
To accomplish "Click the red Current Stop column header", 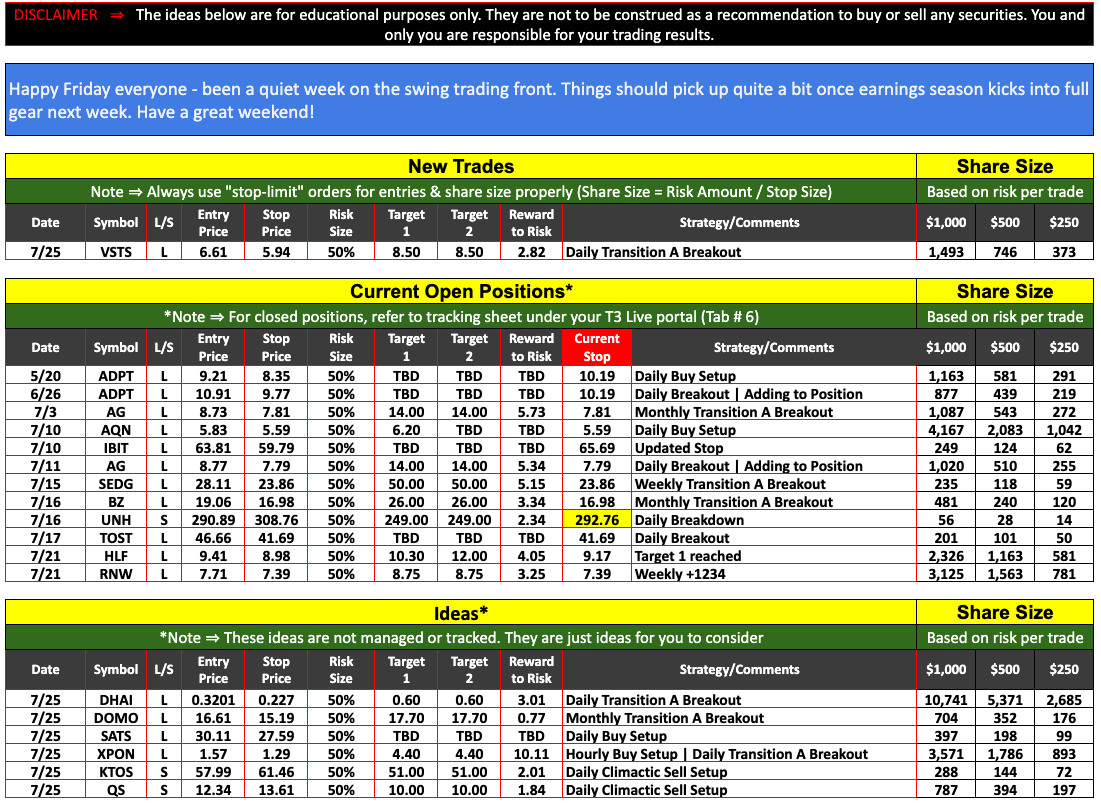I will 597,347.
